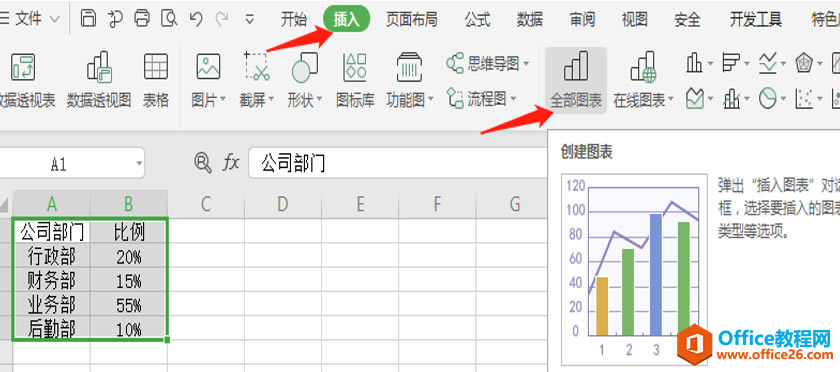840x372 pixels.
Task: Click the magnifier icon beside fx
Action: (203, 162)
